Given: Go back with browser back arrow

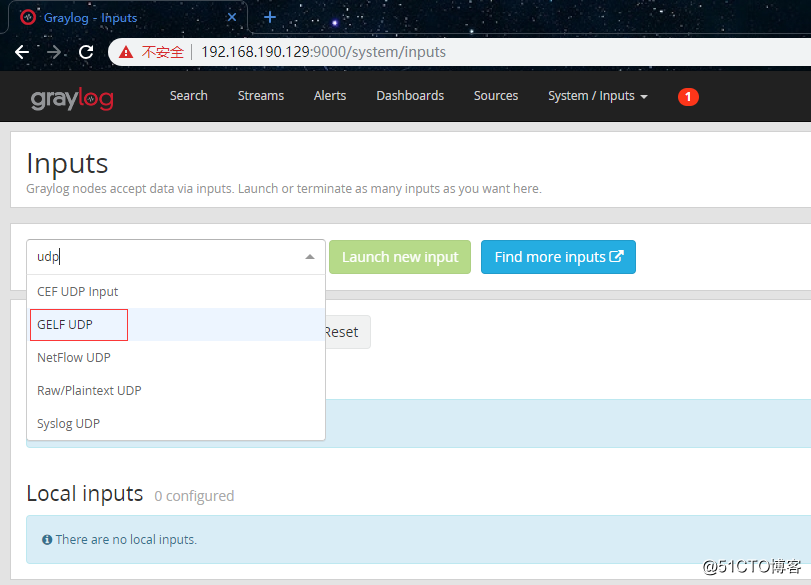Looking at the screenshot, I should point(22,52).
